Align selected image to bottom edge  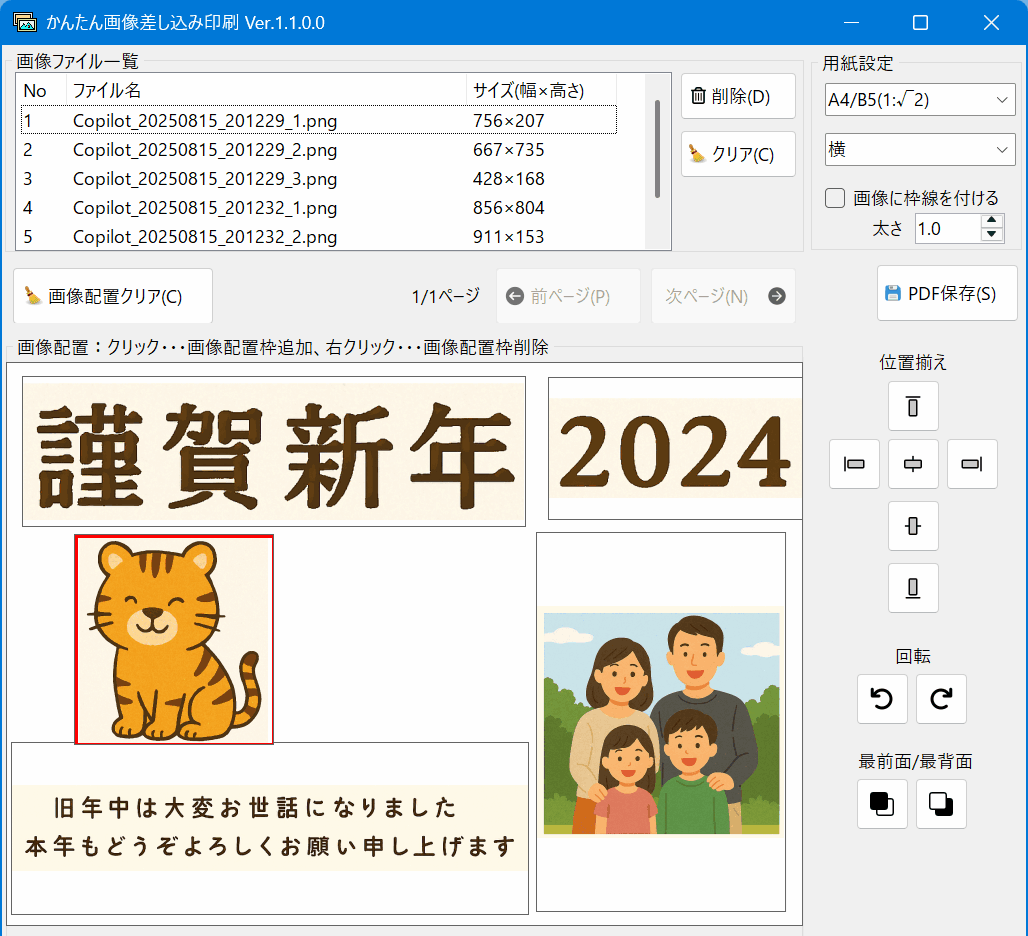913,588
